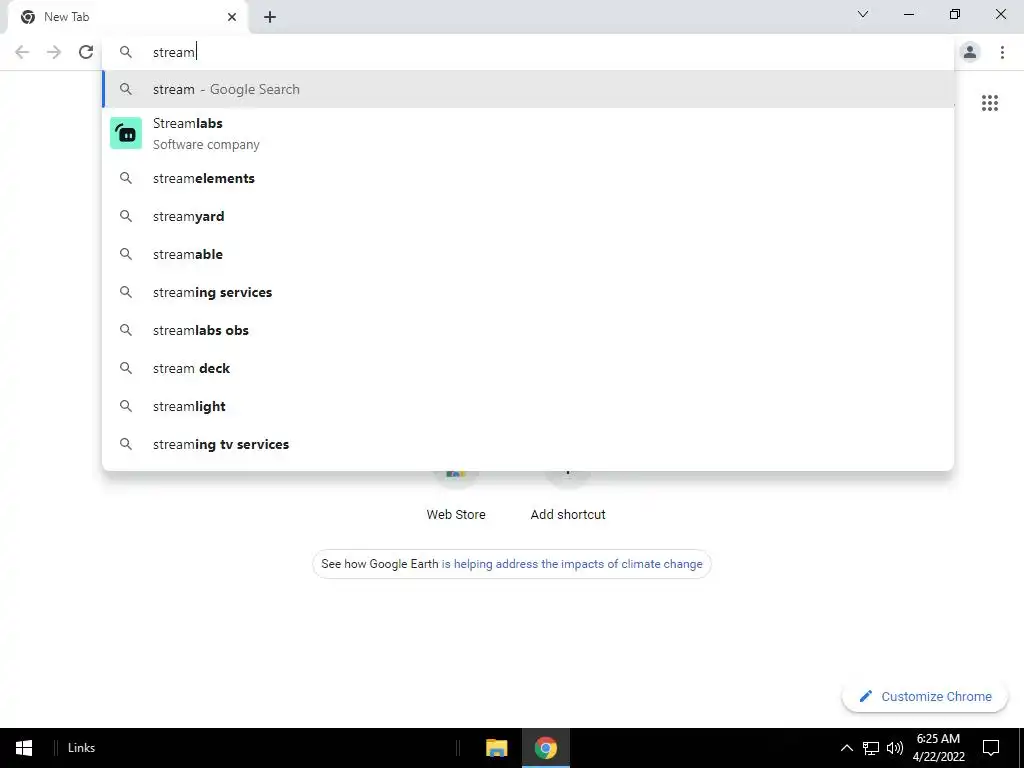
Task: Follow the Google Earth climate change link
Action: tap(571, 564)
